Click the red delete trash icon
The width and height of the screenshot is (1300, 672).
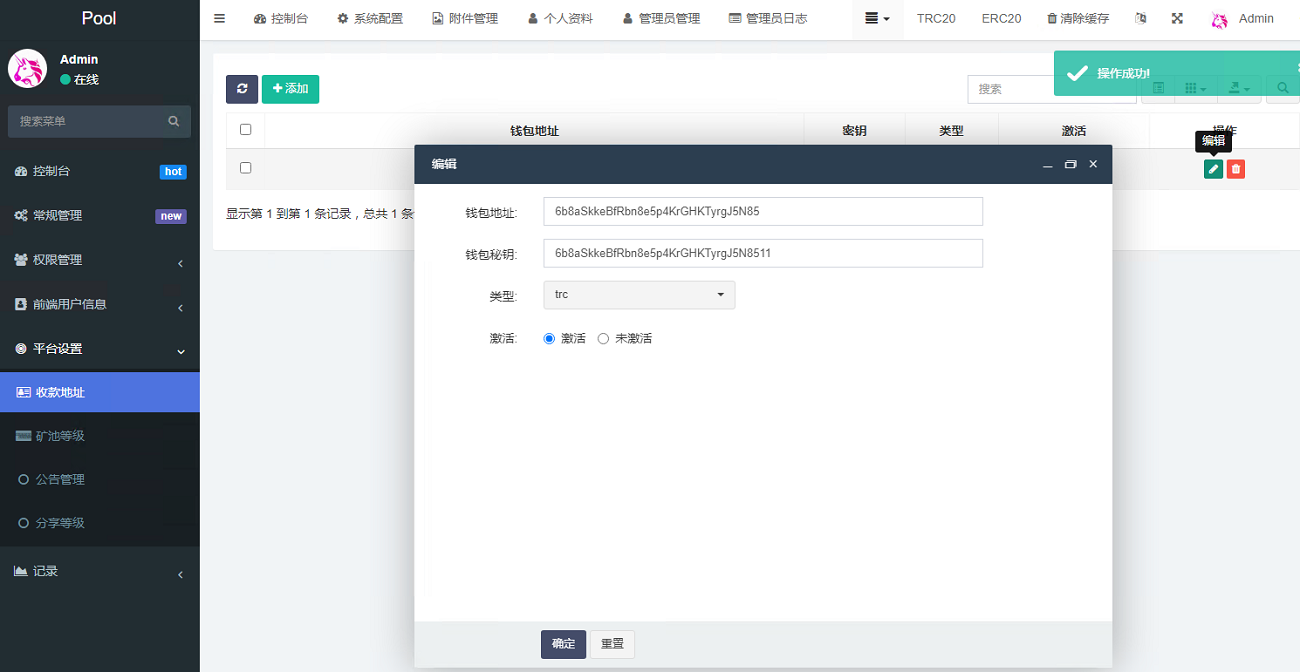(1236, 169)
